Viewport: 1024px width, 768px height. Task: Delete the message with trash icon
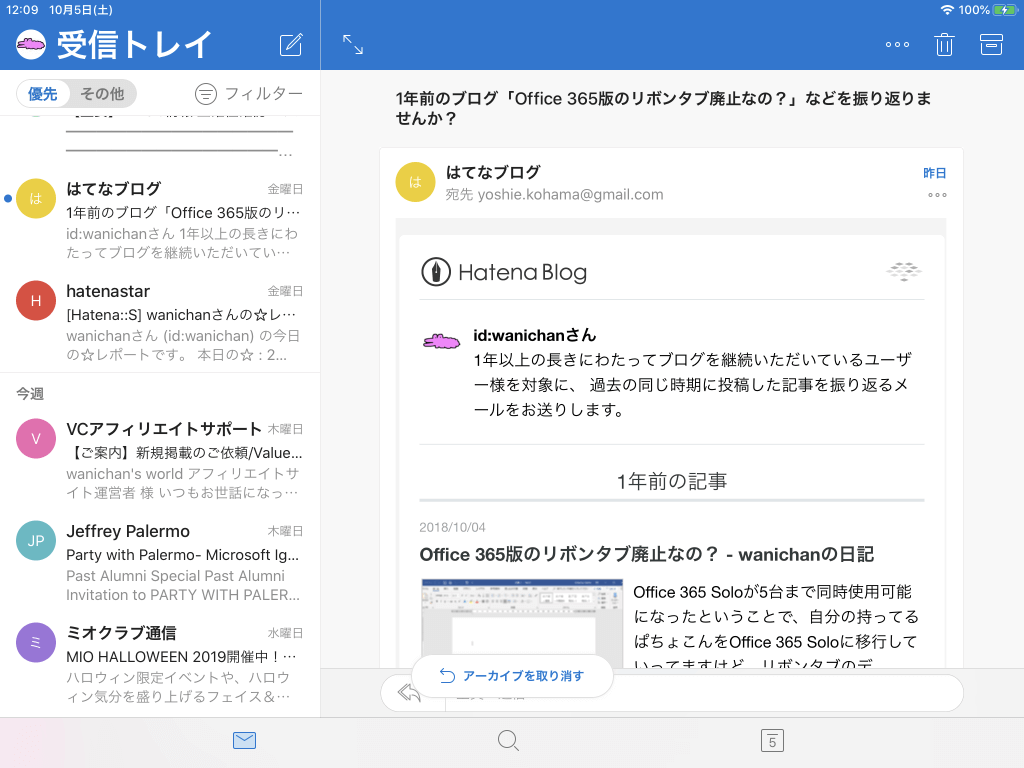944,44
